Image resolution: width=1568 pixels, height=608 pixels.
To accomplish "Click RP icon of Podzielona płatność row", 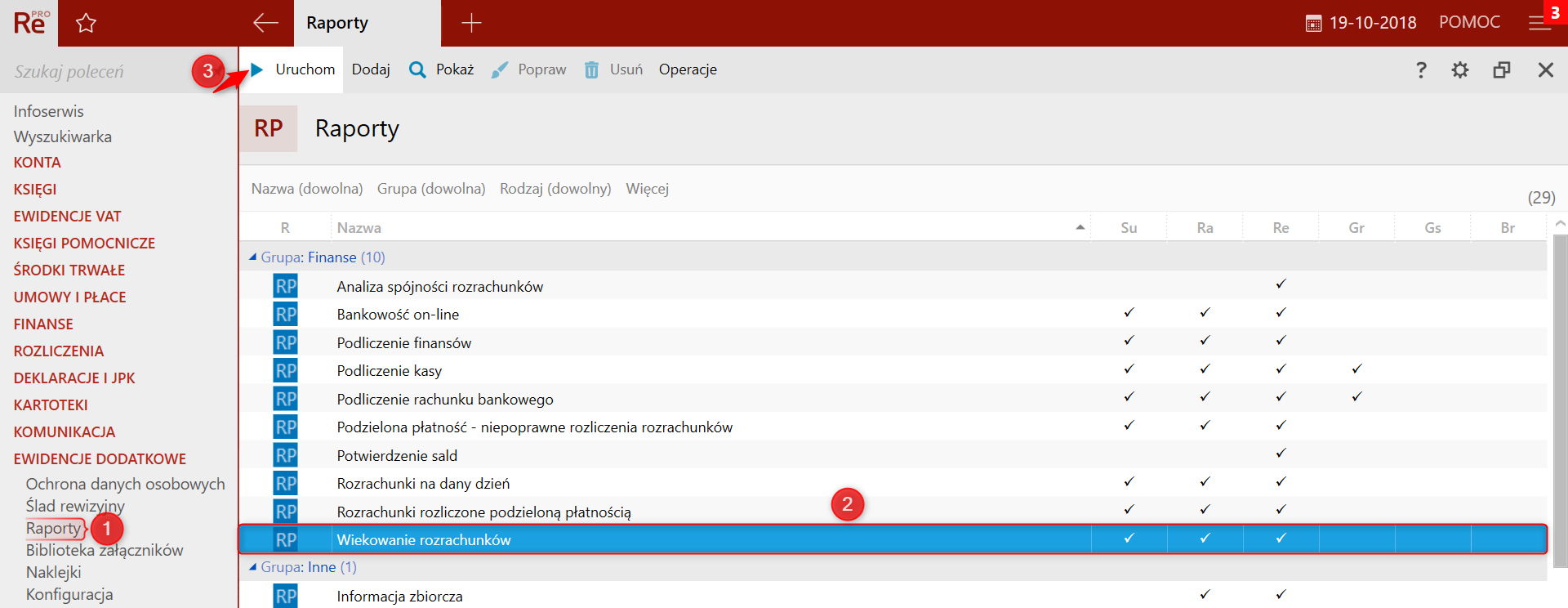I will click(286, 427).
